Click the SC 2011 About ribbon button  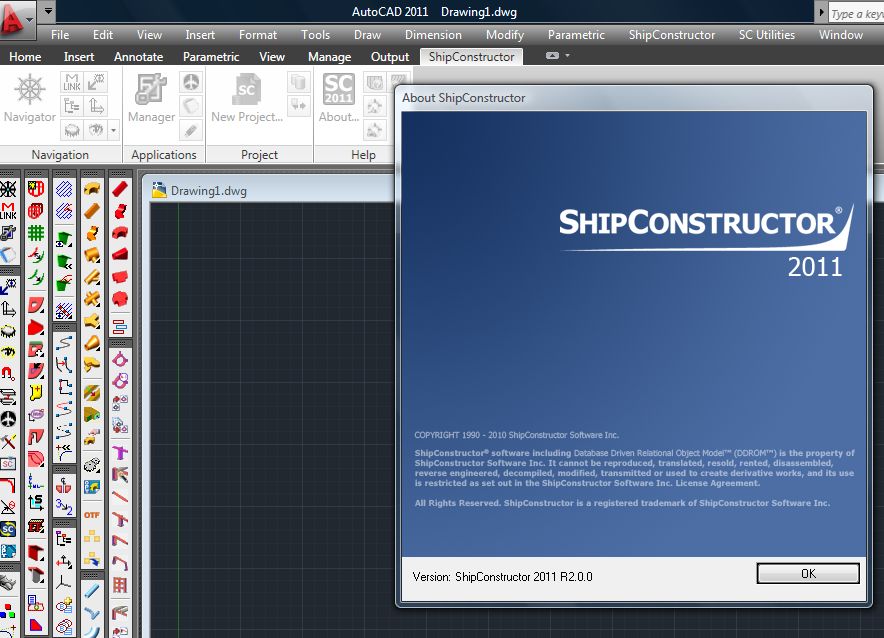(338, 99)
